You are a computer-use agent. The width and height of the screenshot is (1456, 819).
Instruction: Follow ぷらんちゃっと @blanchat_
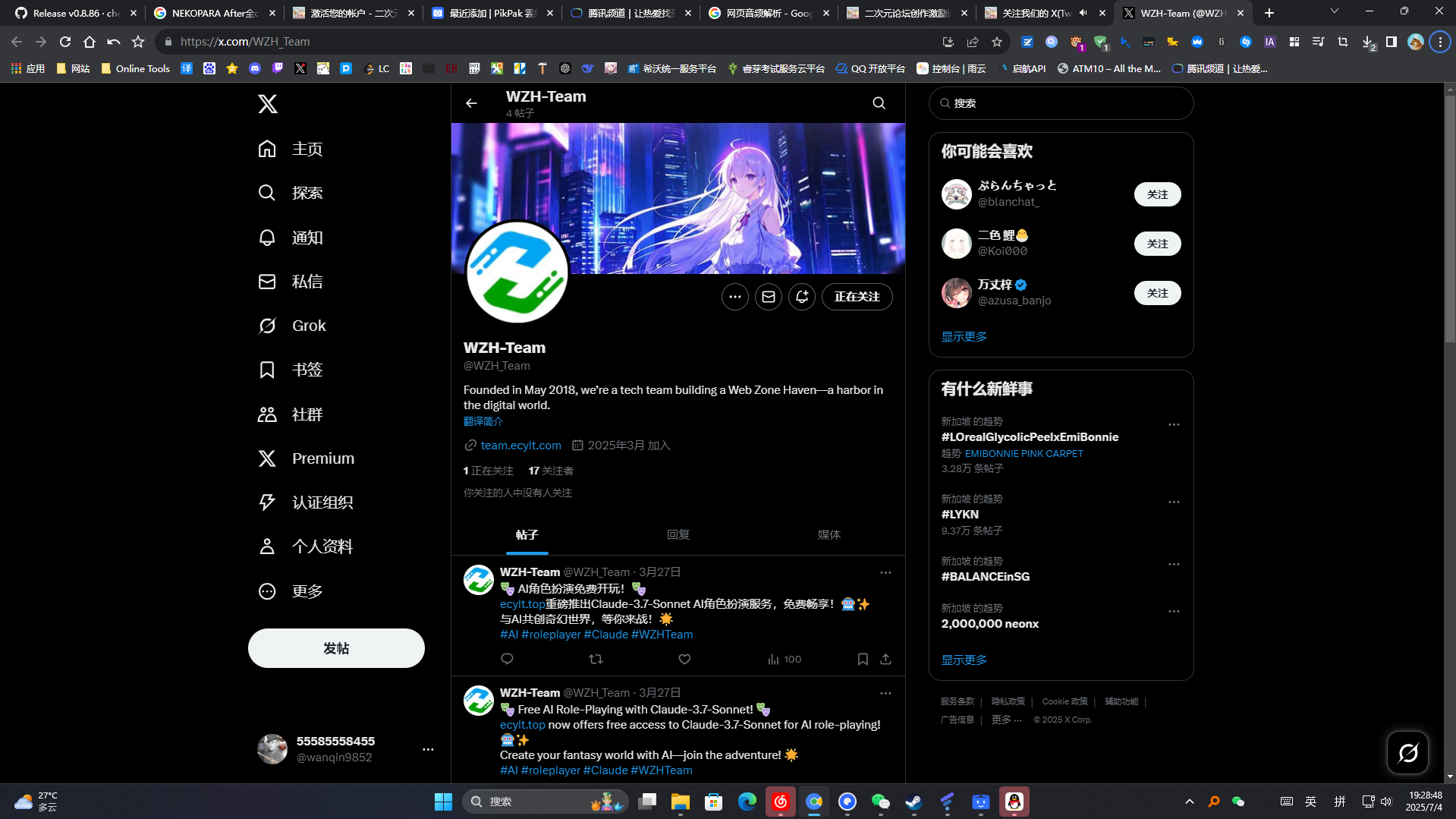click(x=1157, y=194)
